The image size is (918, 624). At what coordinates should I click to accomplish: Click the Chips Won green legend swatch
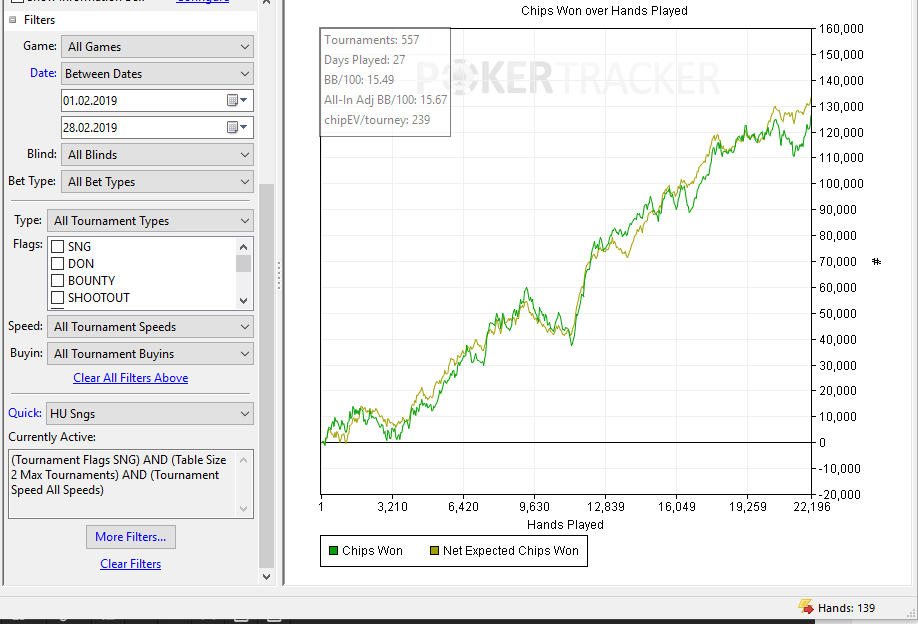(334, 551)
